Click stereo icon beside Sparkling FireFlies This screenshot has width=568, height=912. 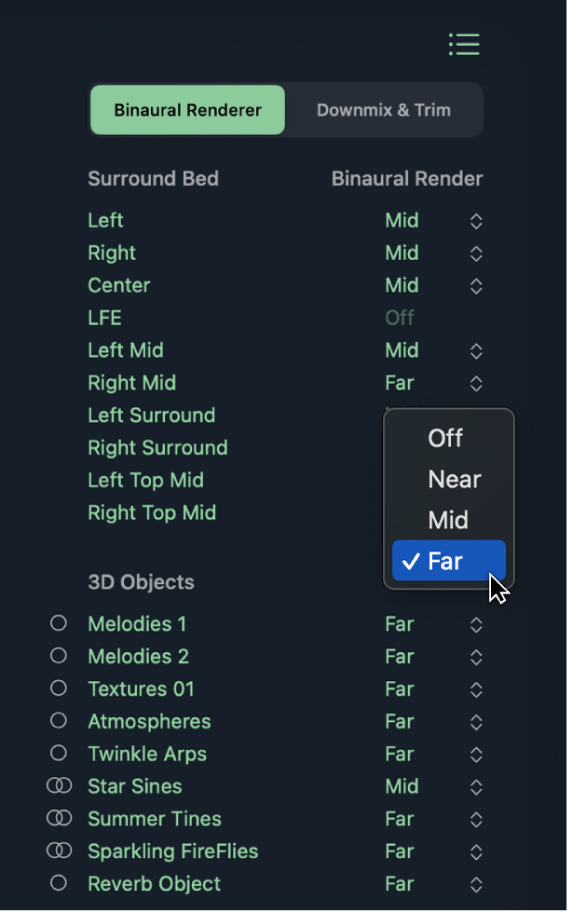click(x=59, y=851)
